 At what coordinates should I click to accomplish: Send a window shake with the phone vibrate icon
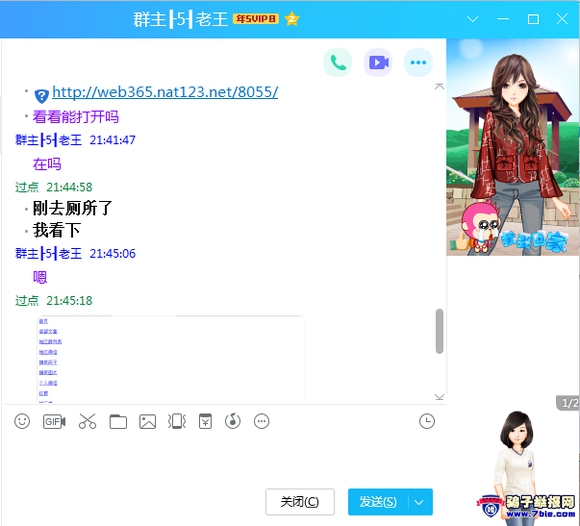coord(177,421)
